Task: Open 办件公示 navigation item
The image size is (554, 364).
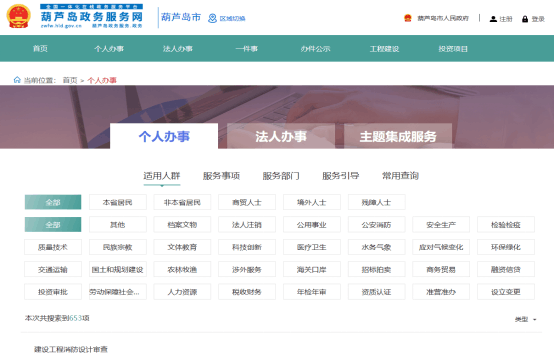Action: [x=316, y=49]
